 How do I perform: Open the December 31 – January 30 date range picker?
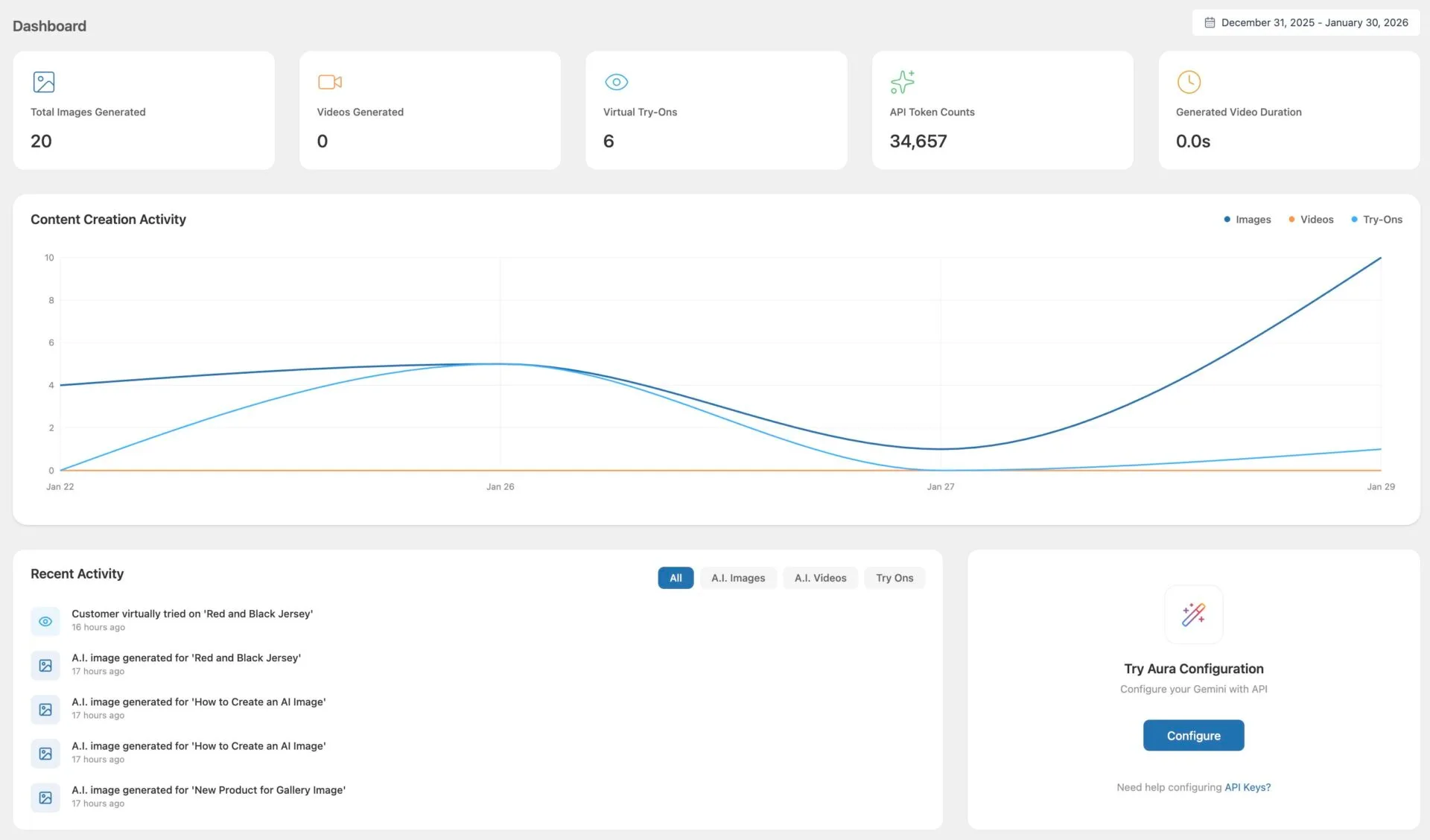pos(1306,23)
